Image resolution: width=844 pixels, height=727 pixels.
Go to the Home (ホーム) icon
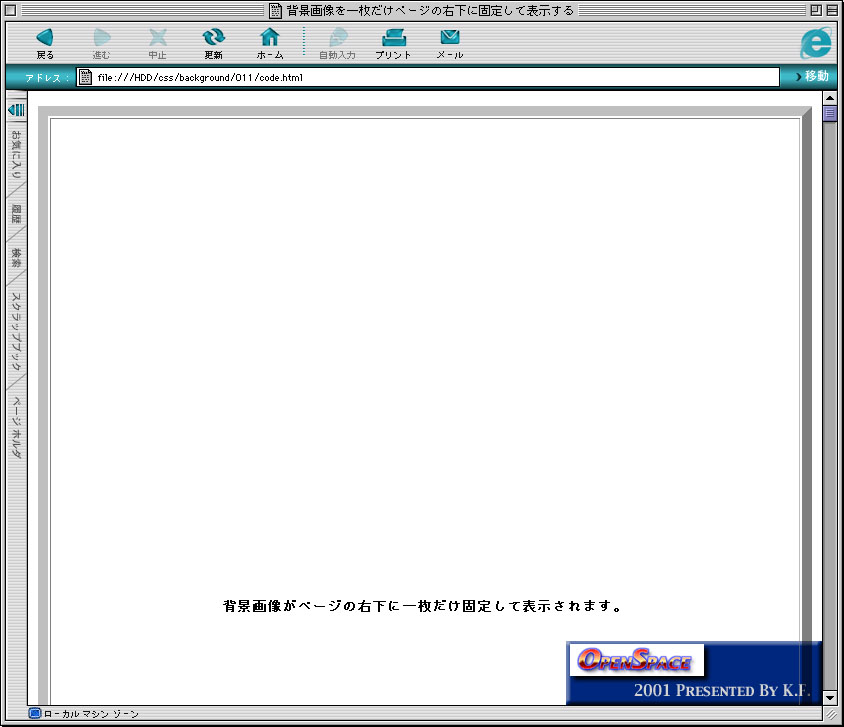tap(270, 37)
